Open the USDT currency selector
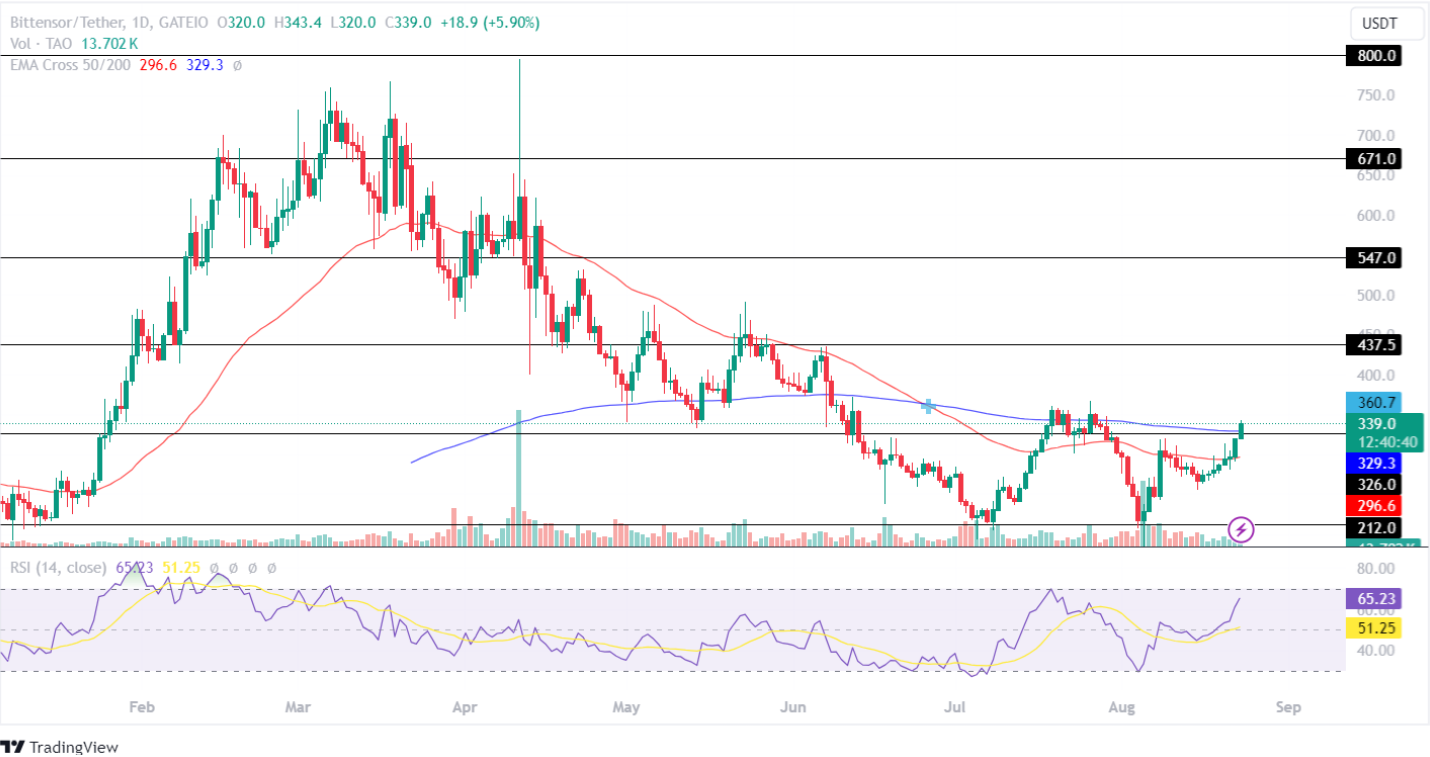Image resolution: width=1430 pixels, height=757 pixels. coord(1385,23)
